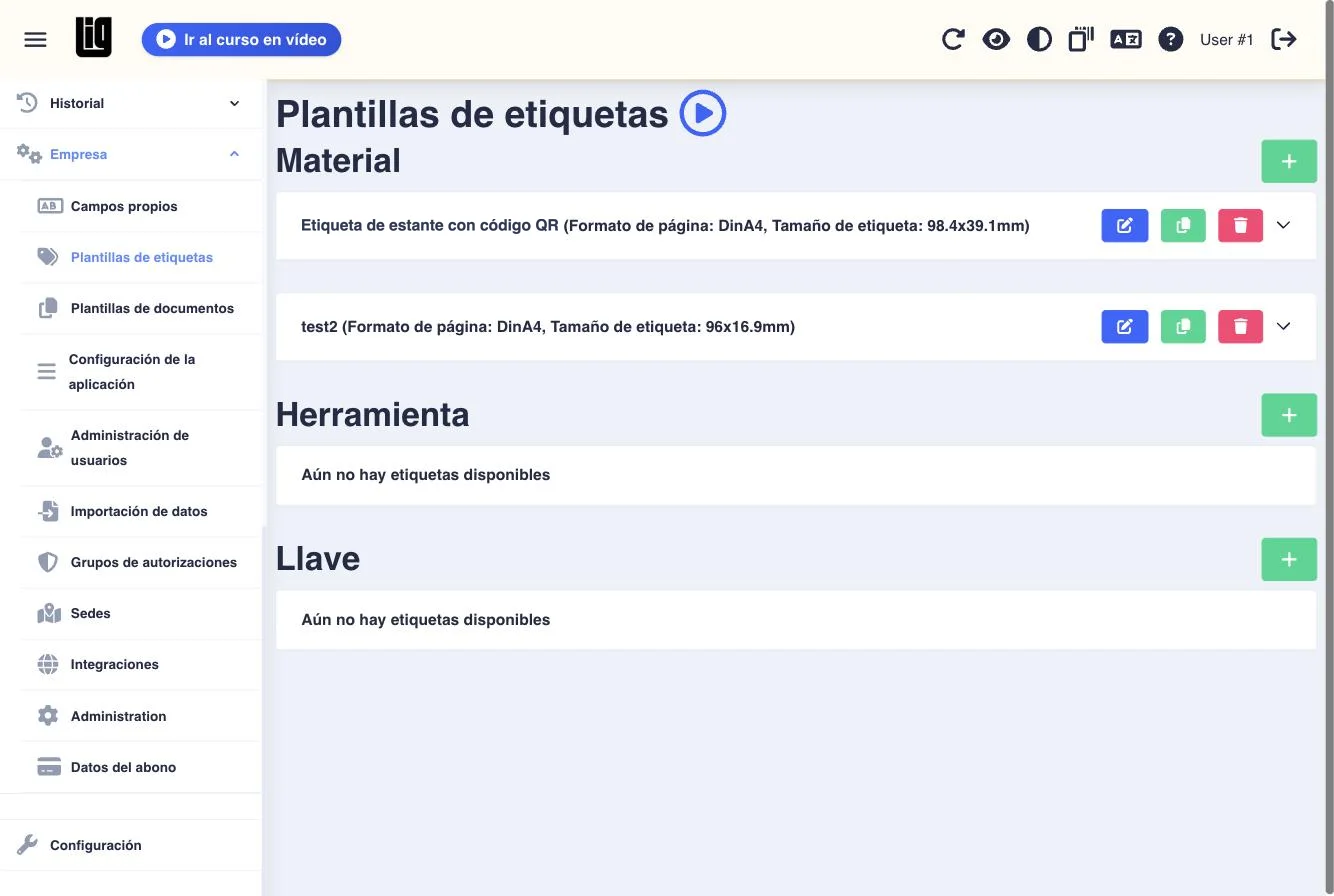Click the shield icon beside Grupos de autorizaciones

pyautogui.click(x=48, y=562)
